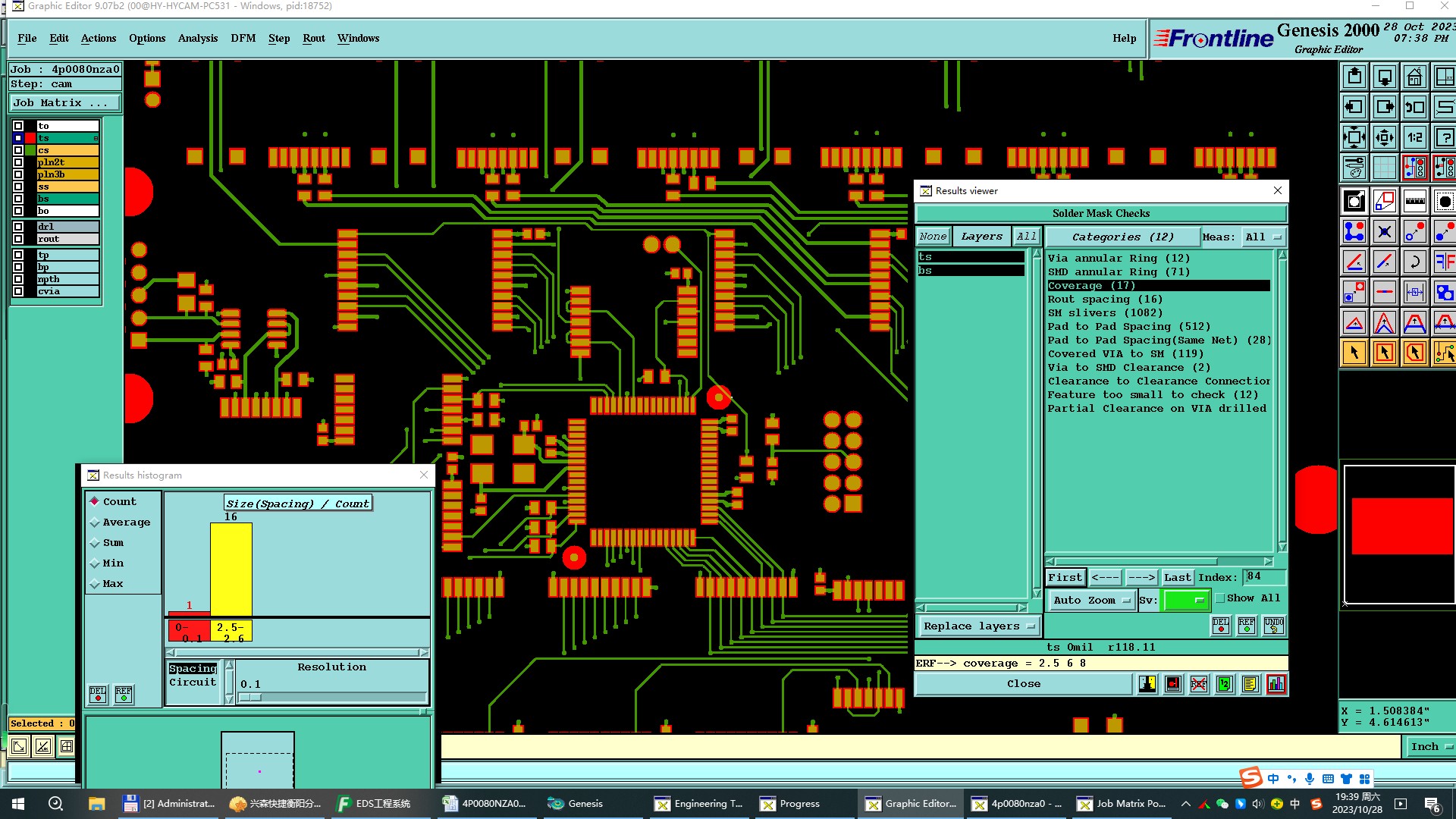Click the 1:2 zoom icon
Image resolution: width=1456 pixels, height=819 pixels.
pyautogui.click(x=1414, y=137)
